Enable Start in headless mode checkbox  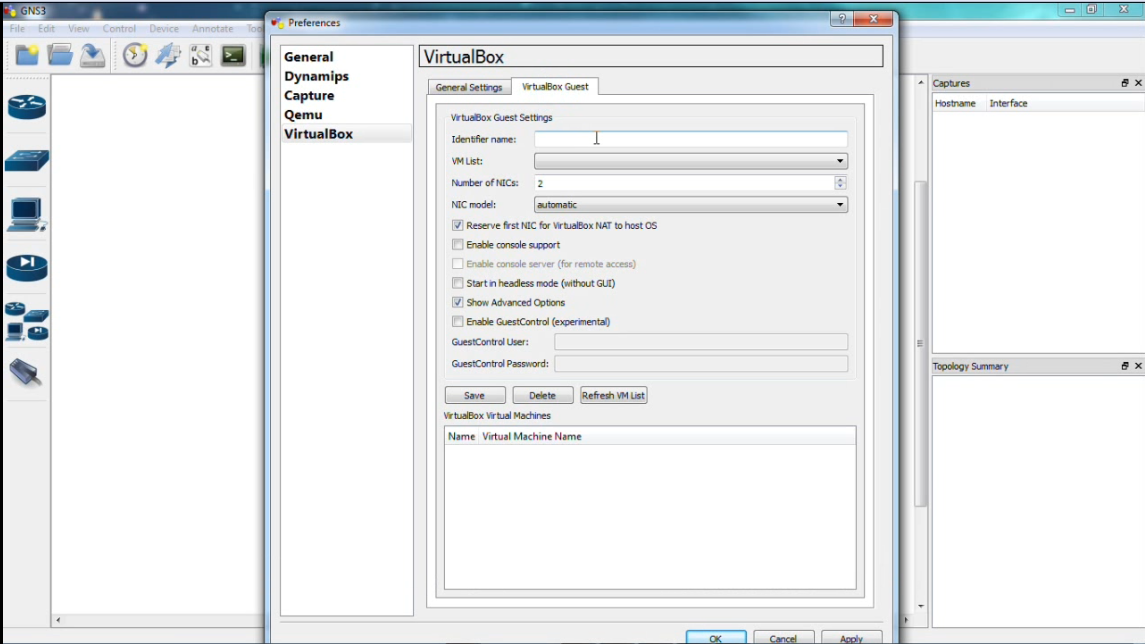coord(457,283)
